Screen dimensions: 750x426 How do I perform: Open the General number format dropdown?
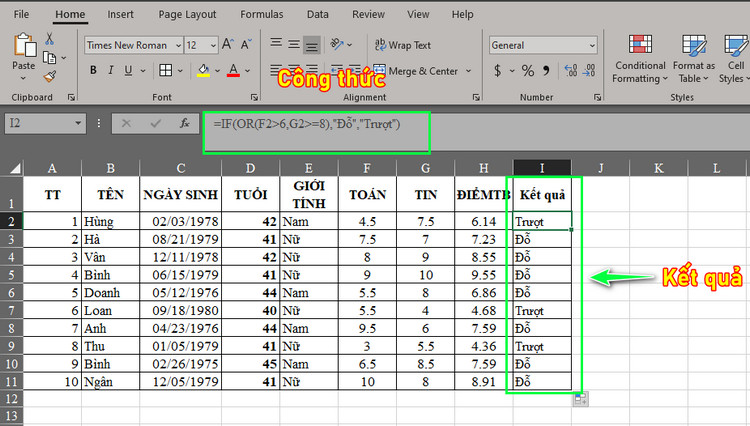coord(592,45)
